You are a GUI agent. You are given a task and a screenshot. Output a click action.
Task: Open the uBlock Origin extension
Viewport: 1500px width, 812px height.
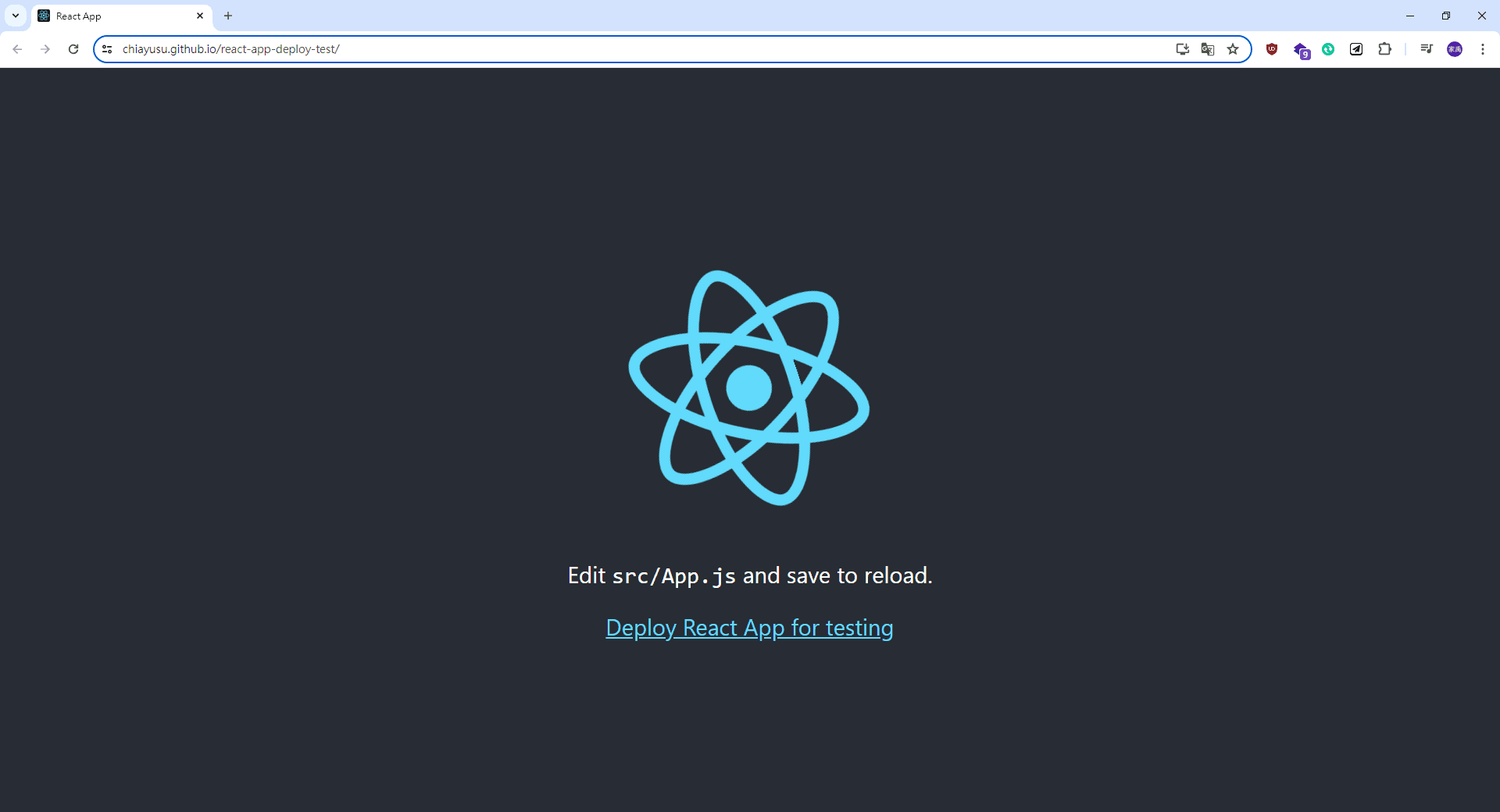[1272, 49]
